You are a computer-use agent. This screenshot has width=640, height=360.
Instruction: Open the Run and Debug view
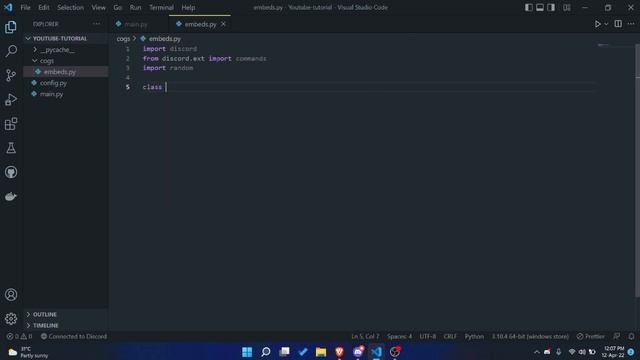(x=11, y=100)
